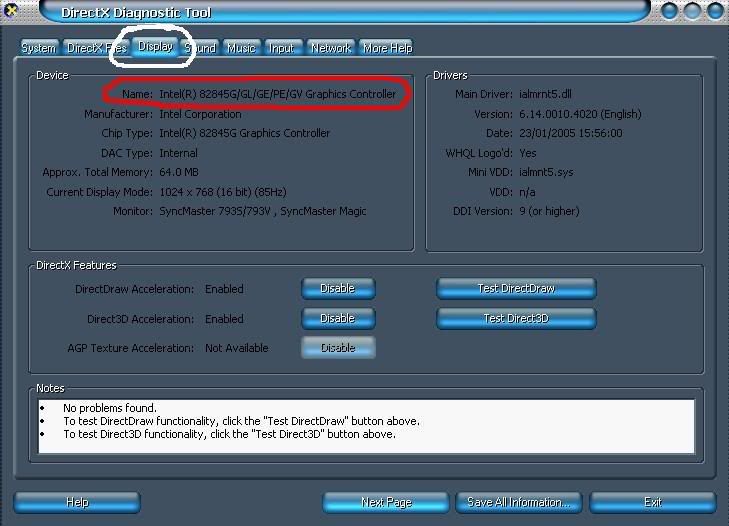The height and width of the screenshot is (526, 729).
Task: Click the Test Direct3D button
Action: 516,319
